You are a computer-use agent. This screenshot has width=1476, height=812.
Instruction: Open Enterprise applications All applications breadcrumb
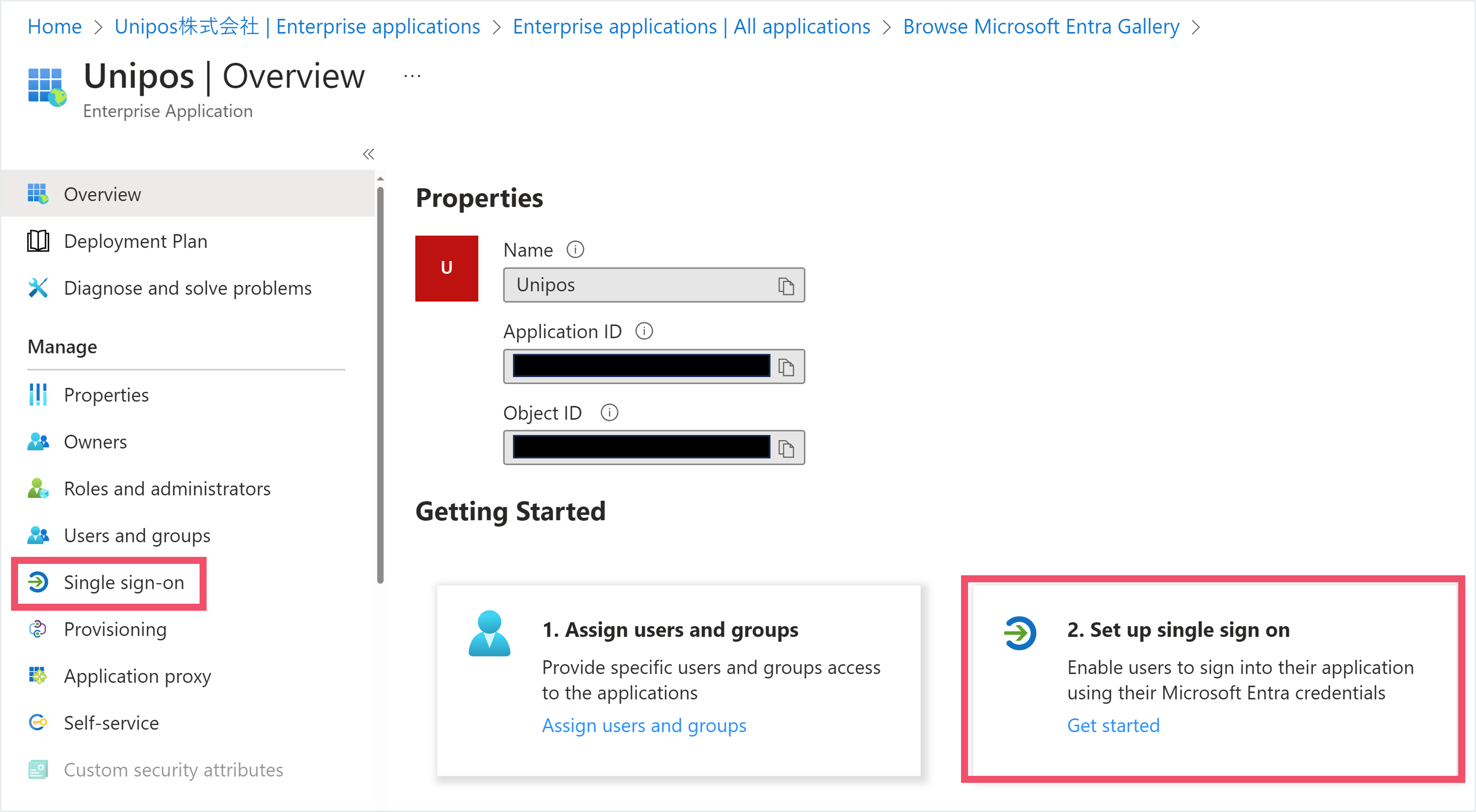(x=691, y=26)
